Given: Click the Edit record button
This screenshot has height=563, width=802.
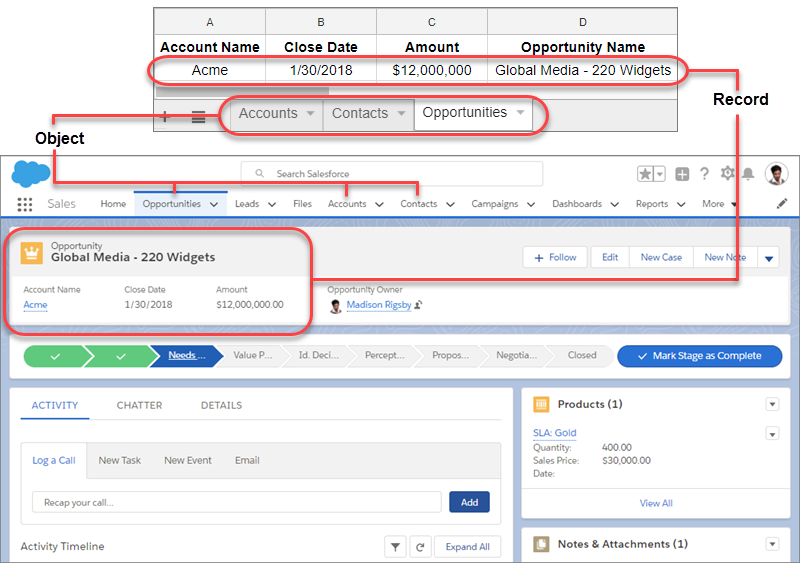Looking at the screenshot, I should (610, 257).
